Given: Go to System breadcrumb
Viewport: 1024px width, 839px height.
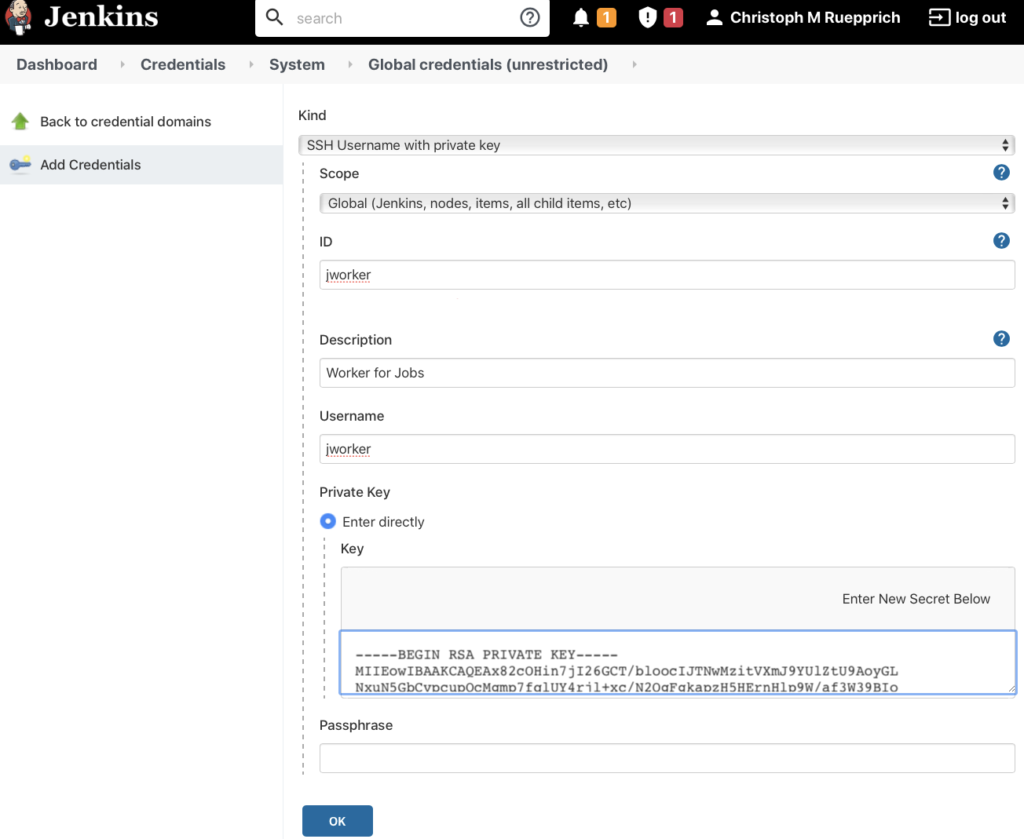Looking at the screenshot, I should click(x=297, y=64).
